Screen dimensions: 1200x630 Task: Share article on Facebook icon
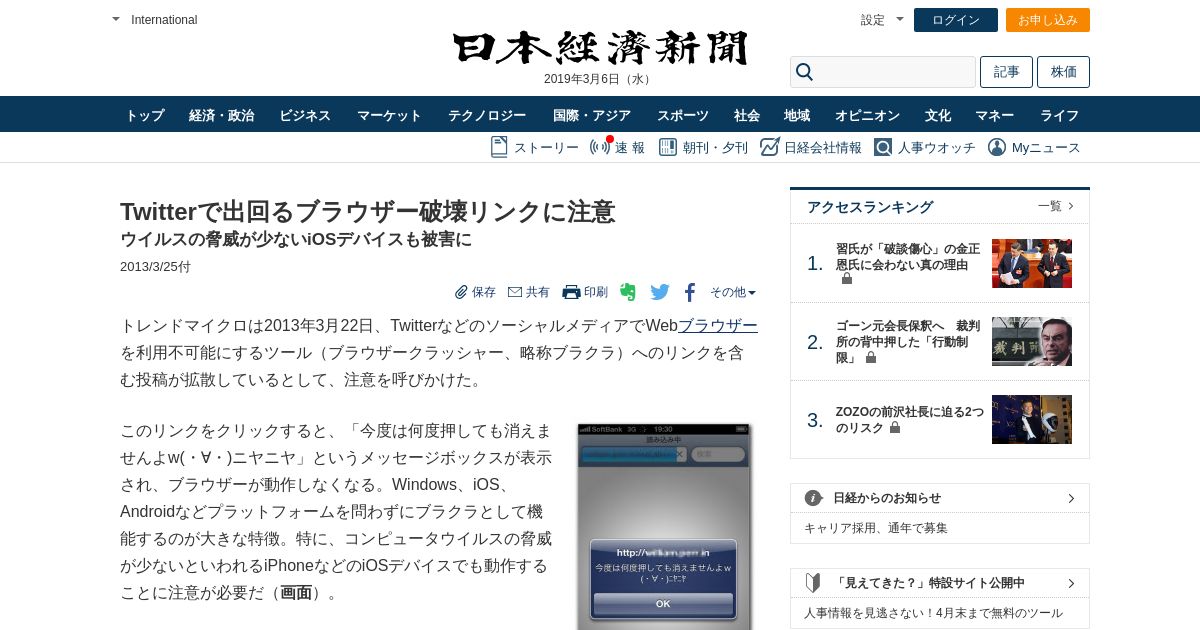[x=690, y=292]
